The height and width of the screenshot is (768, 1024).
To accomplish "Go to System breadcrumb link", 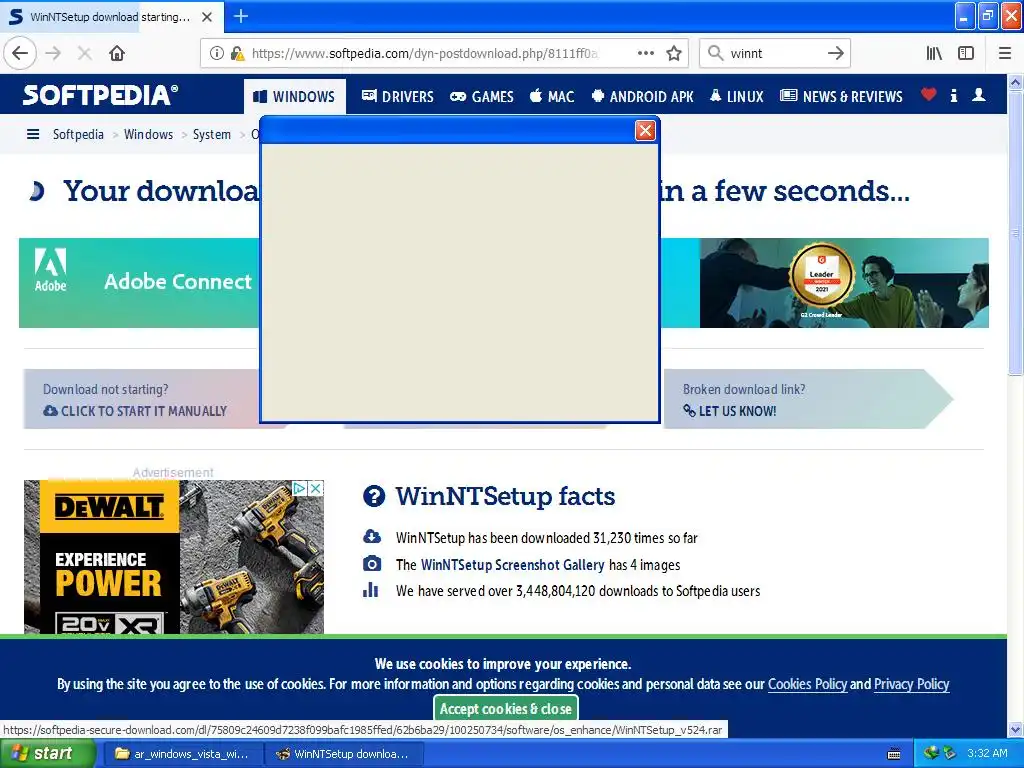I will [212, 135].
